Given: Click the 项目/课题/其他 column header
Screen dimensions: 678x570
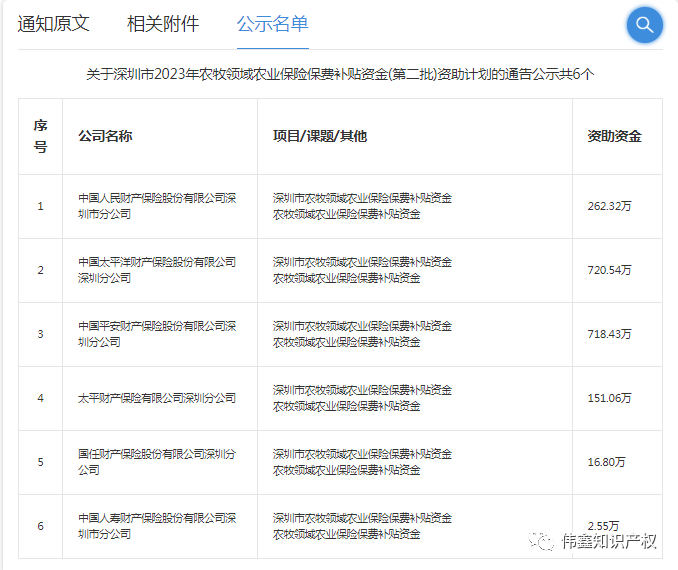Looking at the screenshot, I should pos(320,136).
